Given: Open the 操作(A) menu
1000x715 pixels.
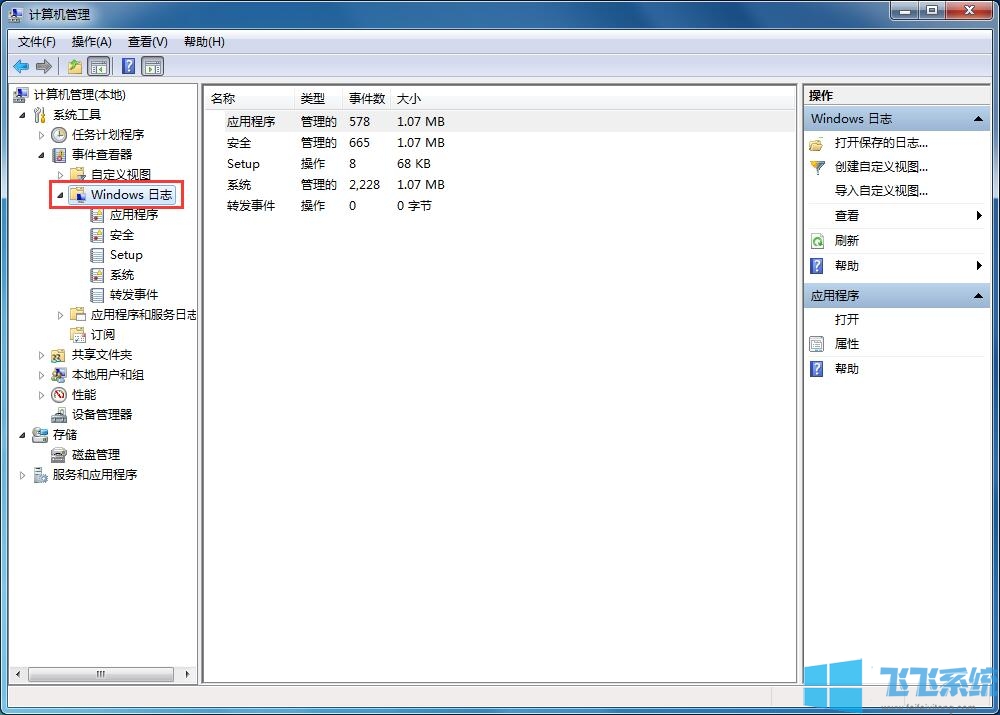Looking at the screenshot, I should pos(91,41).
